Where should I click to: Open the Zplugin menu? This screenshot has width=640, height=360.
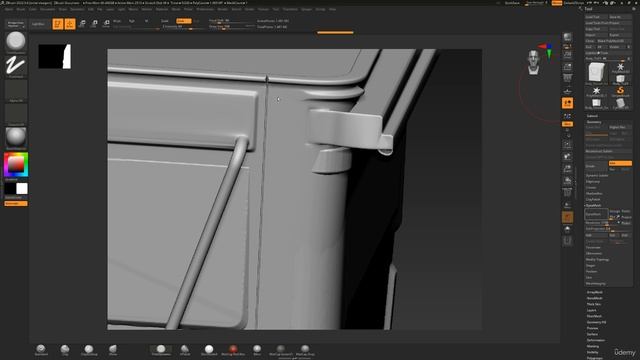[307, 9]
